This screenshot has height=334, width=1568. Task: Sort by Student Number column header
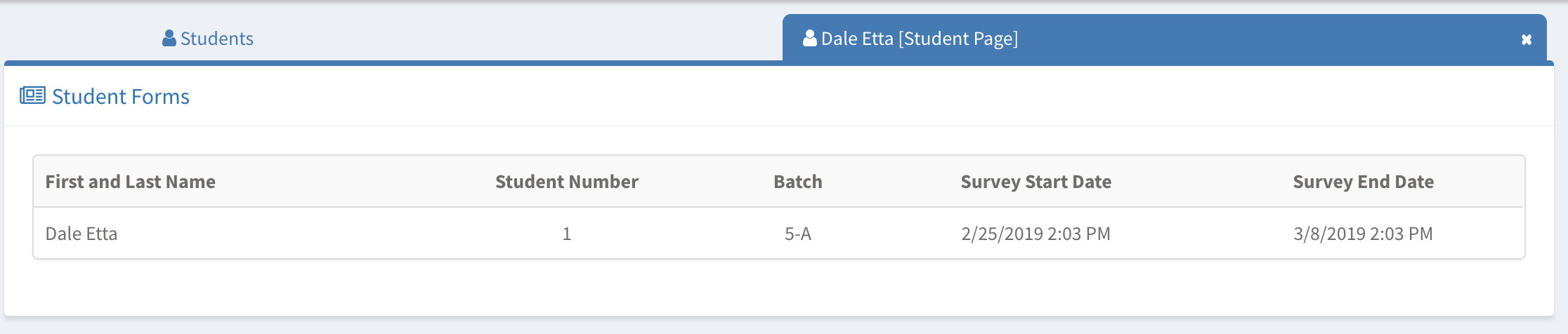point(567,182)
